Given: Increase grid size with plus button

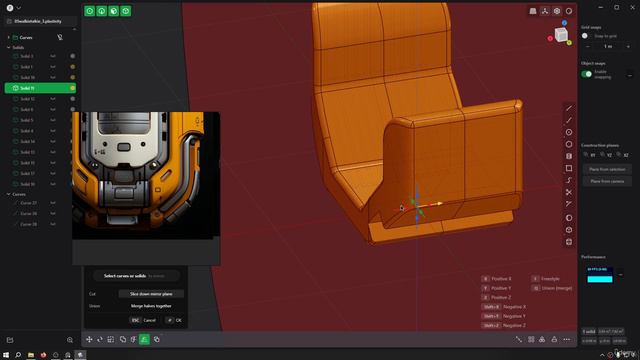Looking at the screenshot, I should 628,47.
